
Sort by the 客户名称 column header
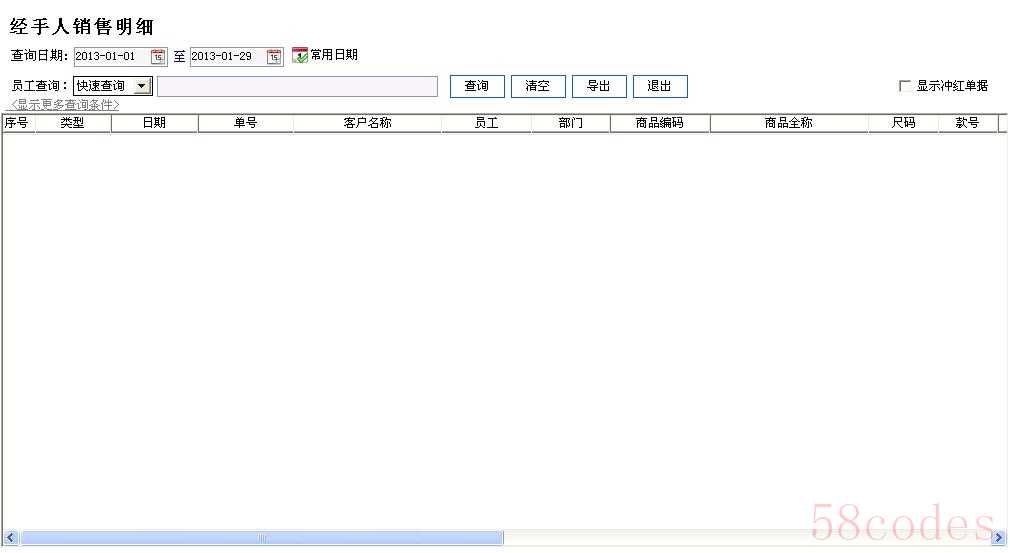367,123
